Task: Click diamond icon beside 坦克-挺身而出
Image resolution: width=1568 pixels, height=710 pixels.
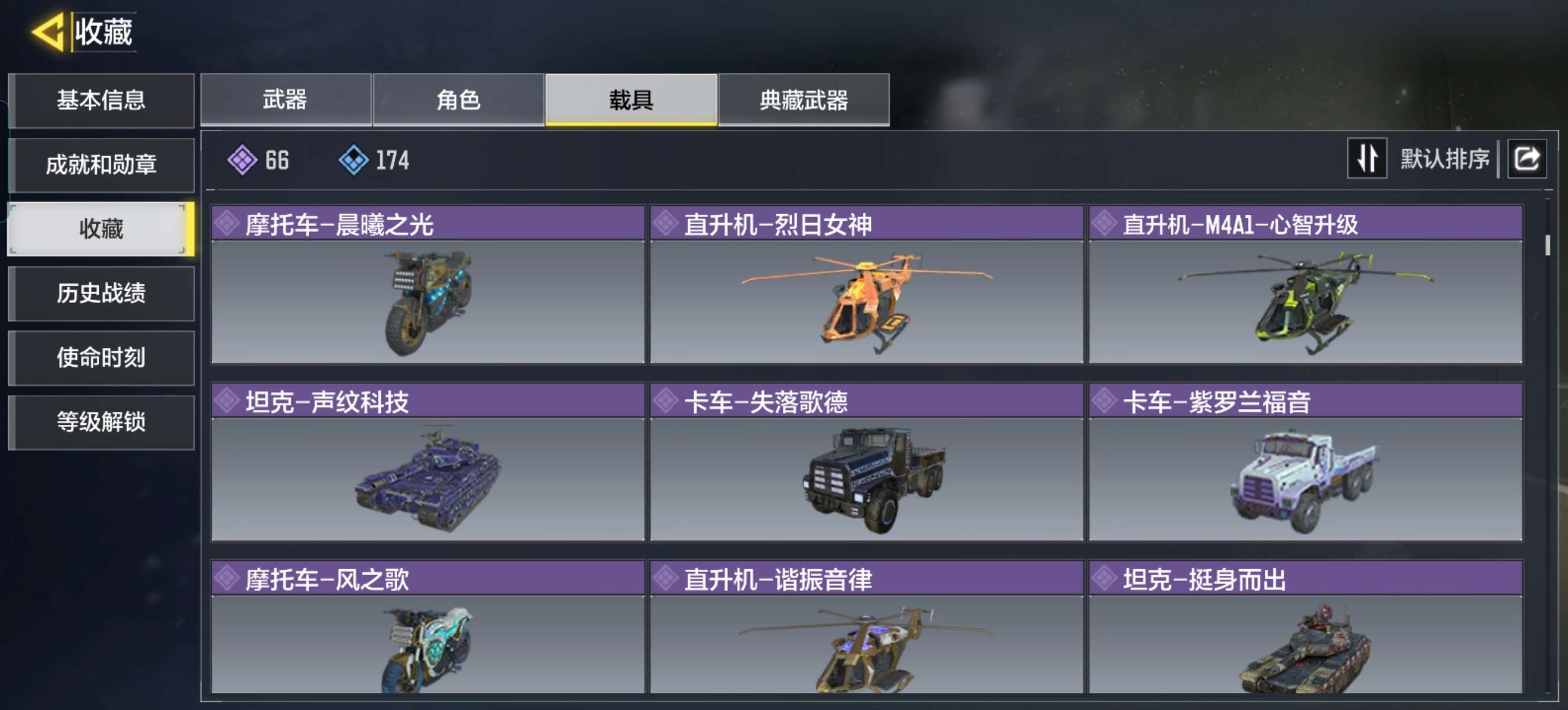Action: coord(1104,579)
